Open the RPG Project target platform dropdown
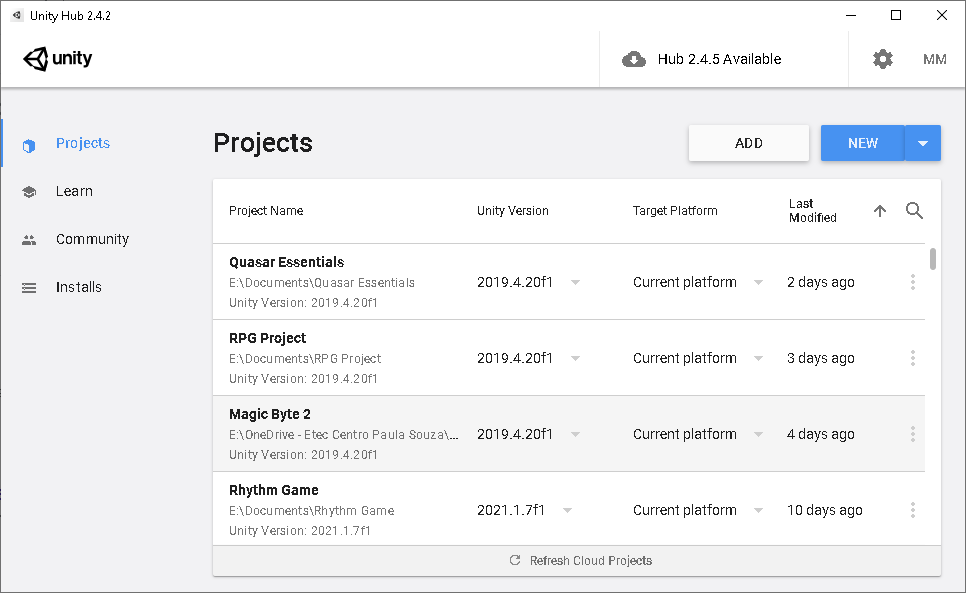Screen dimensions: 967x594 758,358
